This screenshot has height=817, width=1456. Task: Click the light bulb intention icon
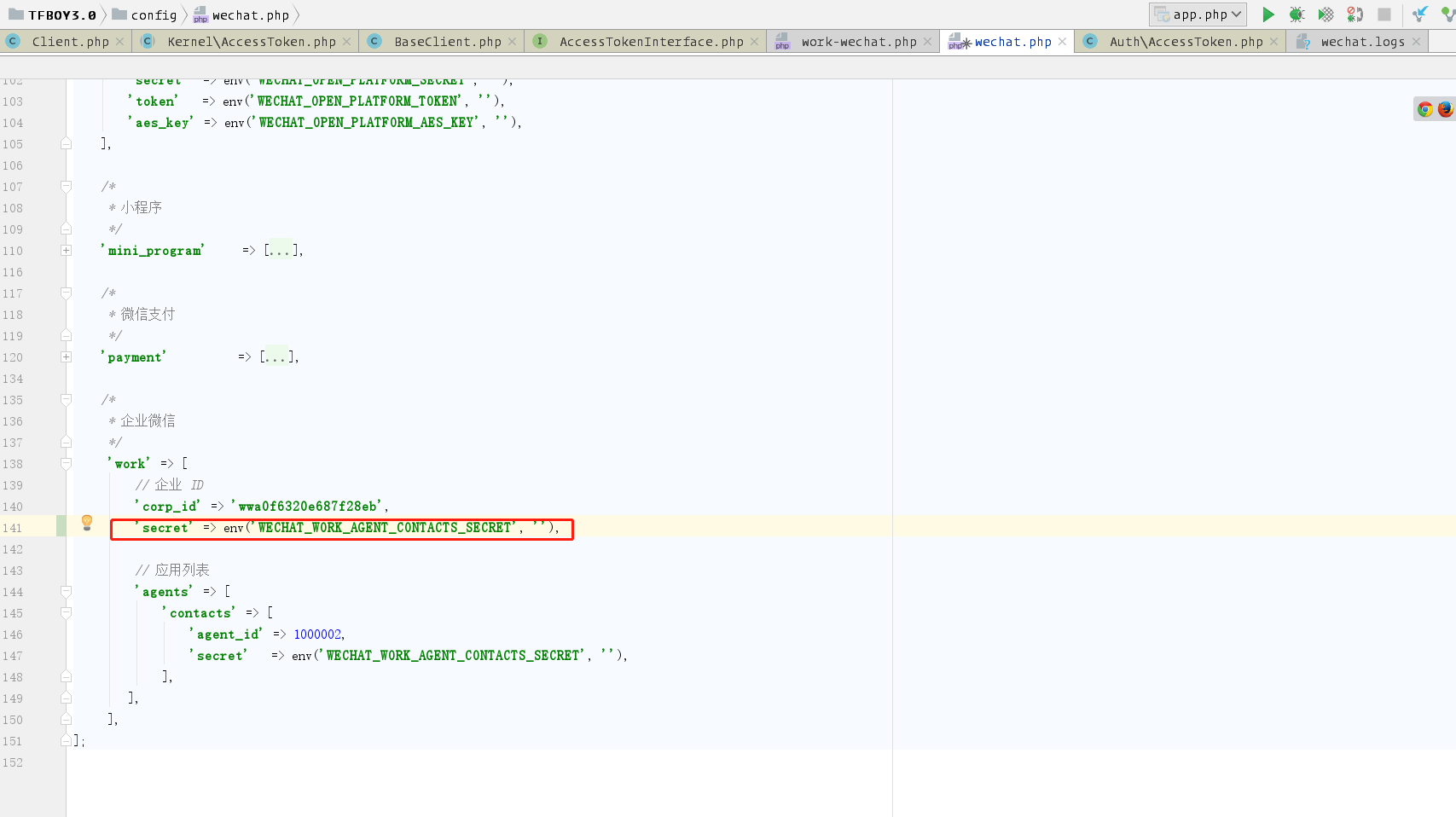[86, 523]
